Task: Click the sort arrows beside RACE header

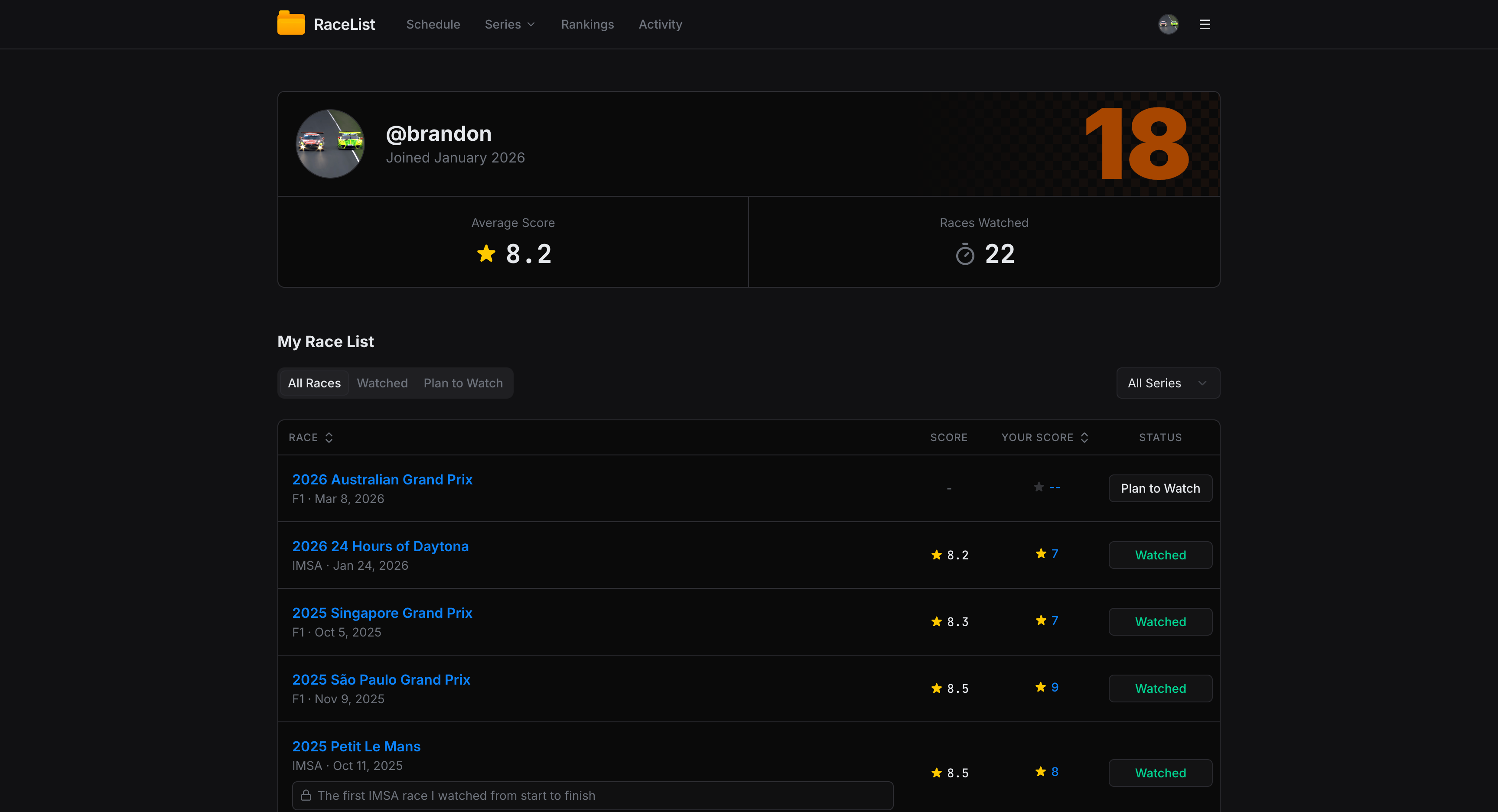Action: 329,438
